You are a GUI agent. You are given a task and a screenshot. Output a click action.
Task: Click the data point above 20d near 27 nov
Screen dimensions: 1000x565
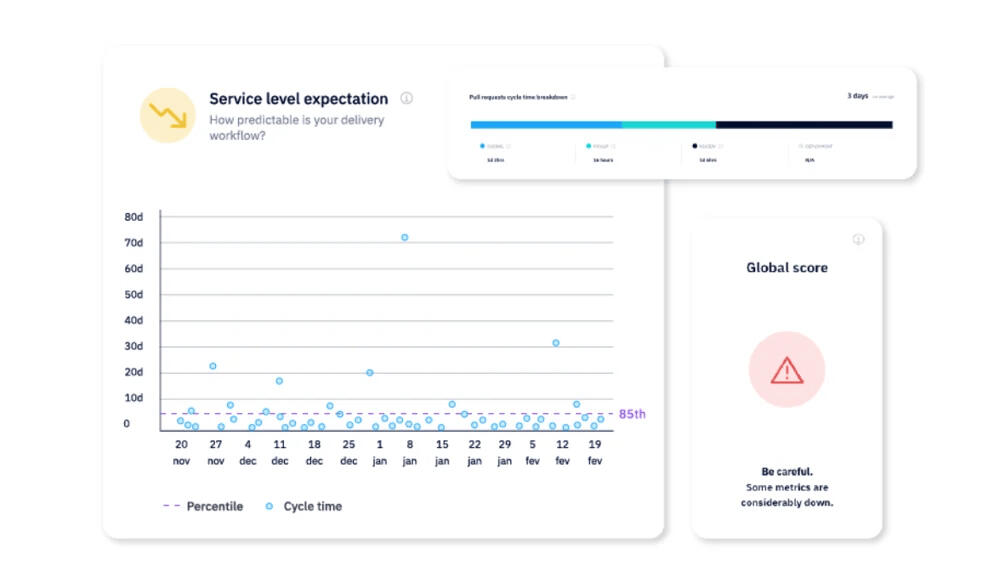(x=213, y=366)
